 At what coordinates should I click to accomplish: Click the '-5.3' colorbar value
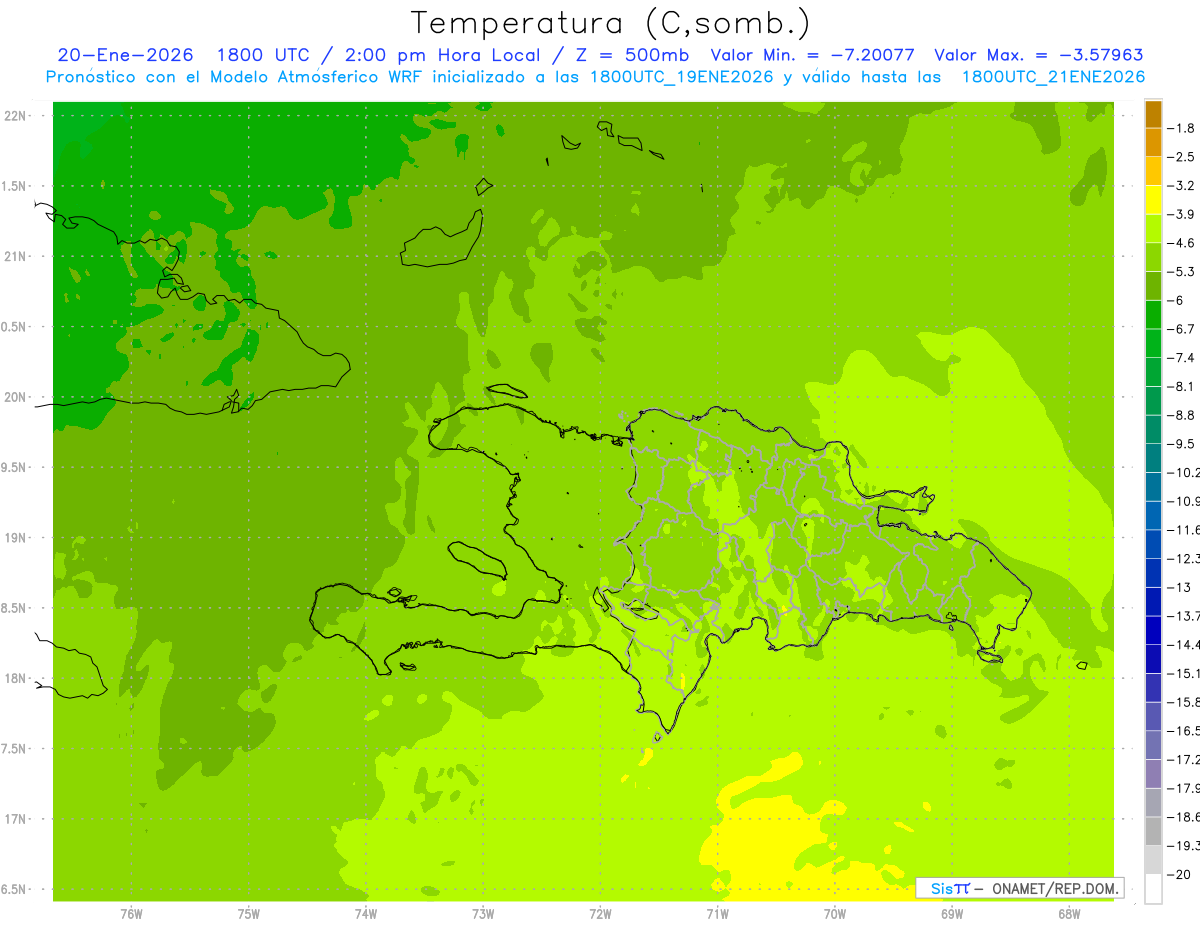point(1181,272)
